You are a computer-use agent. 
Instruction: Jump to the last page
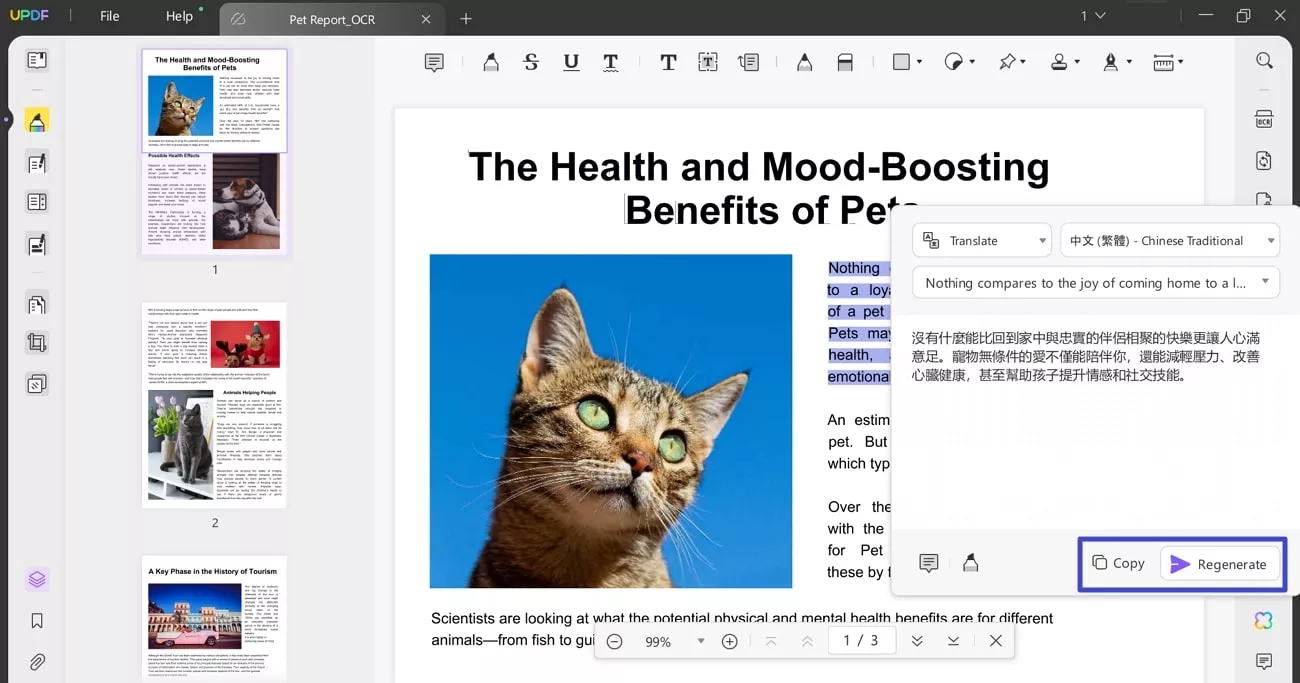[954, 641]
